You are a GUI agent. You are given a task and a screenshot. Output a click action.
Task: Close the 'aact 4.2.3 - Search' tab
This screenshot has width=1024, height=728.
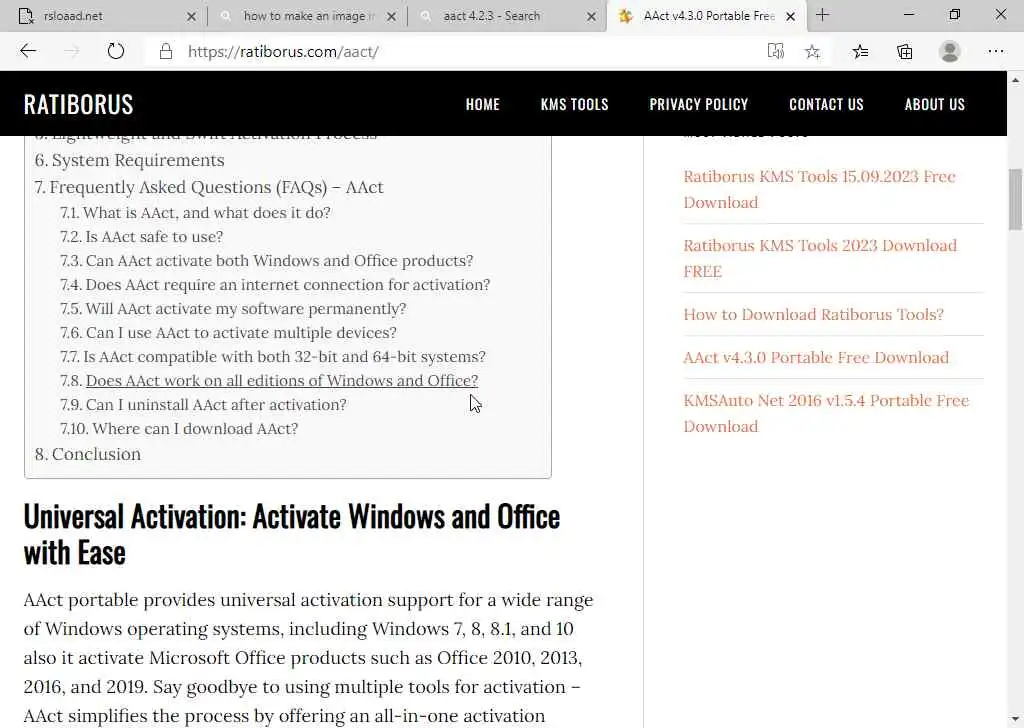(x=591, y=16)
